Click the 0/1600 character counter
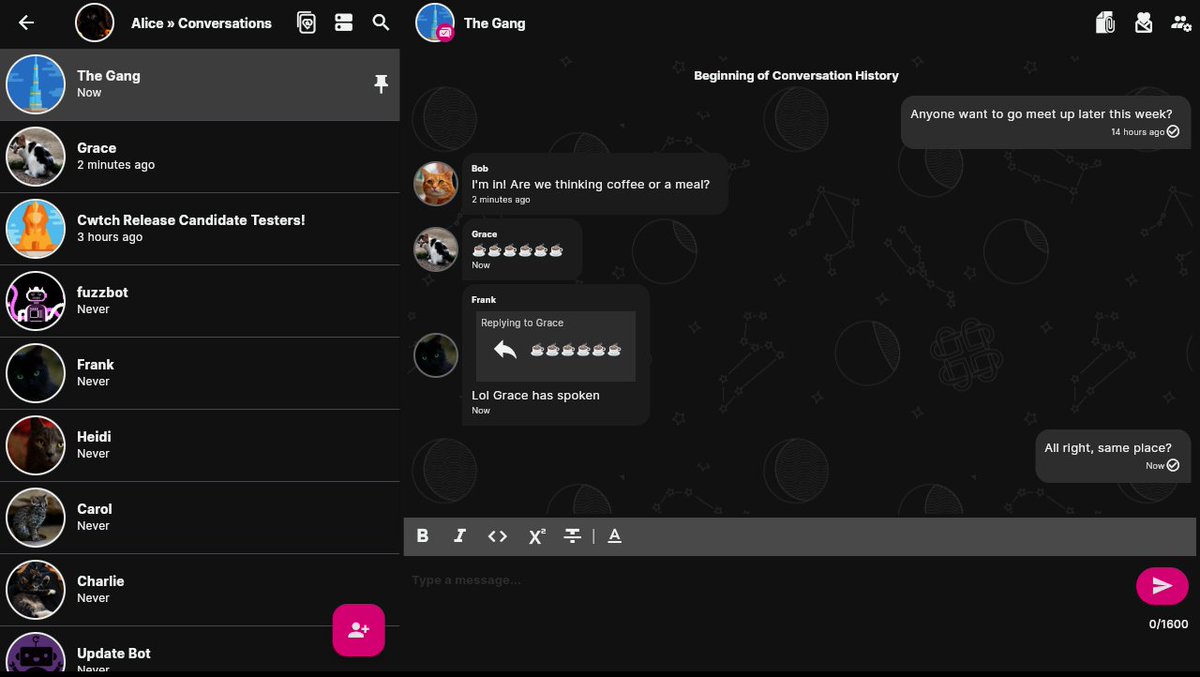The image size is (1200, 677). 1168,624
